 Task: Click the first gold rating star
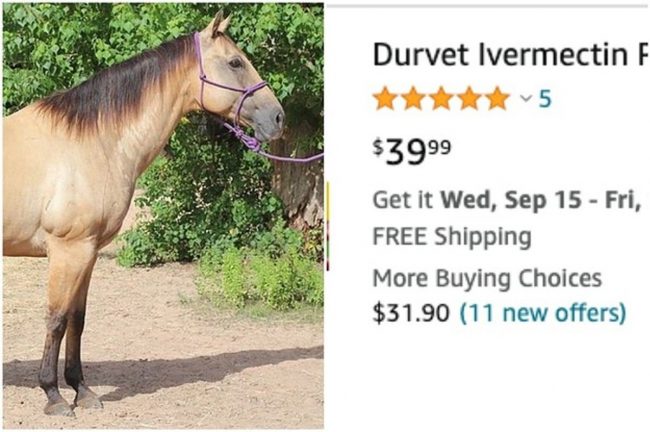coord(385,98)
